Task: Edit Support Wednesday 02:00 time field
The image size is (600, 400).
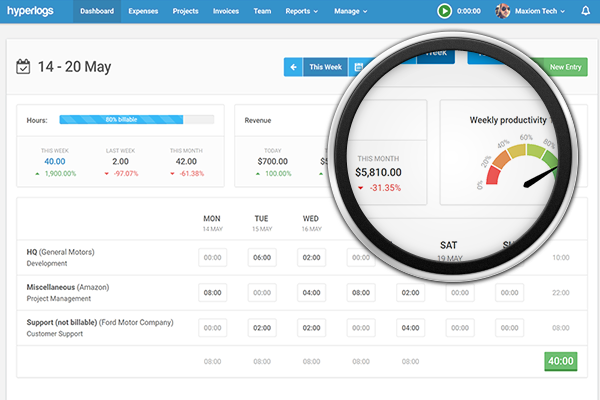Action: click(x=311, y=328)
